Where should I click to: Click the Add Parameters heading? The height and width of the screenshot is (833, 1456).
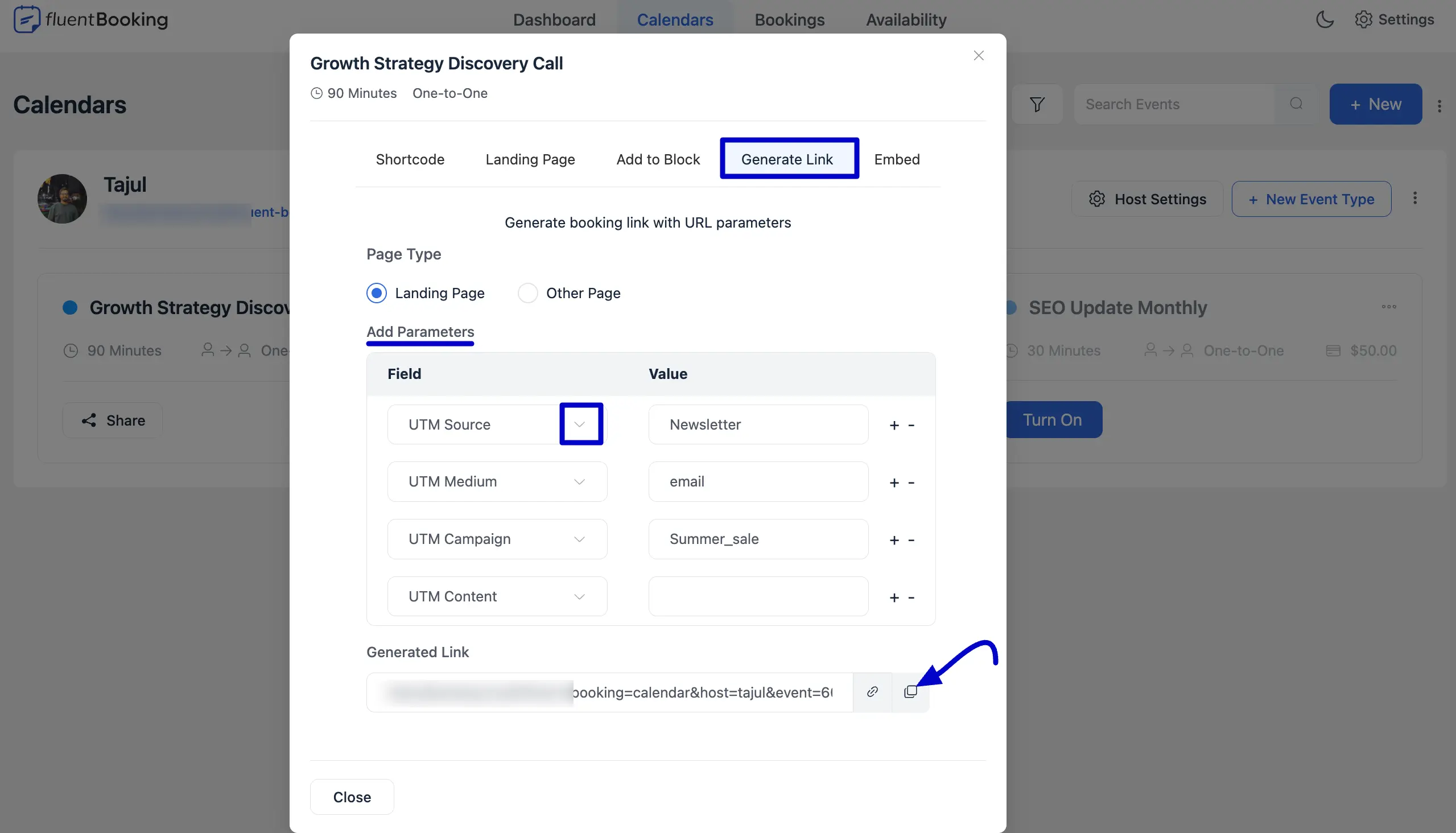[420, 332]
